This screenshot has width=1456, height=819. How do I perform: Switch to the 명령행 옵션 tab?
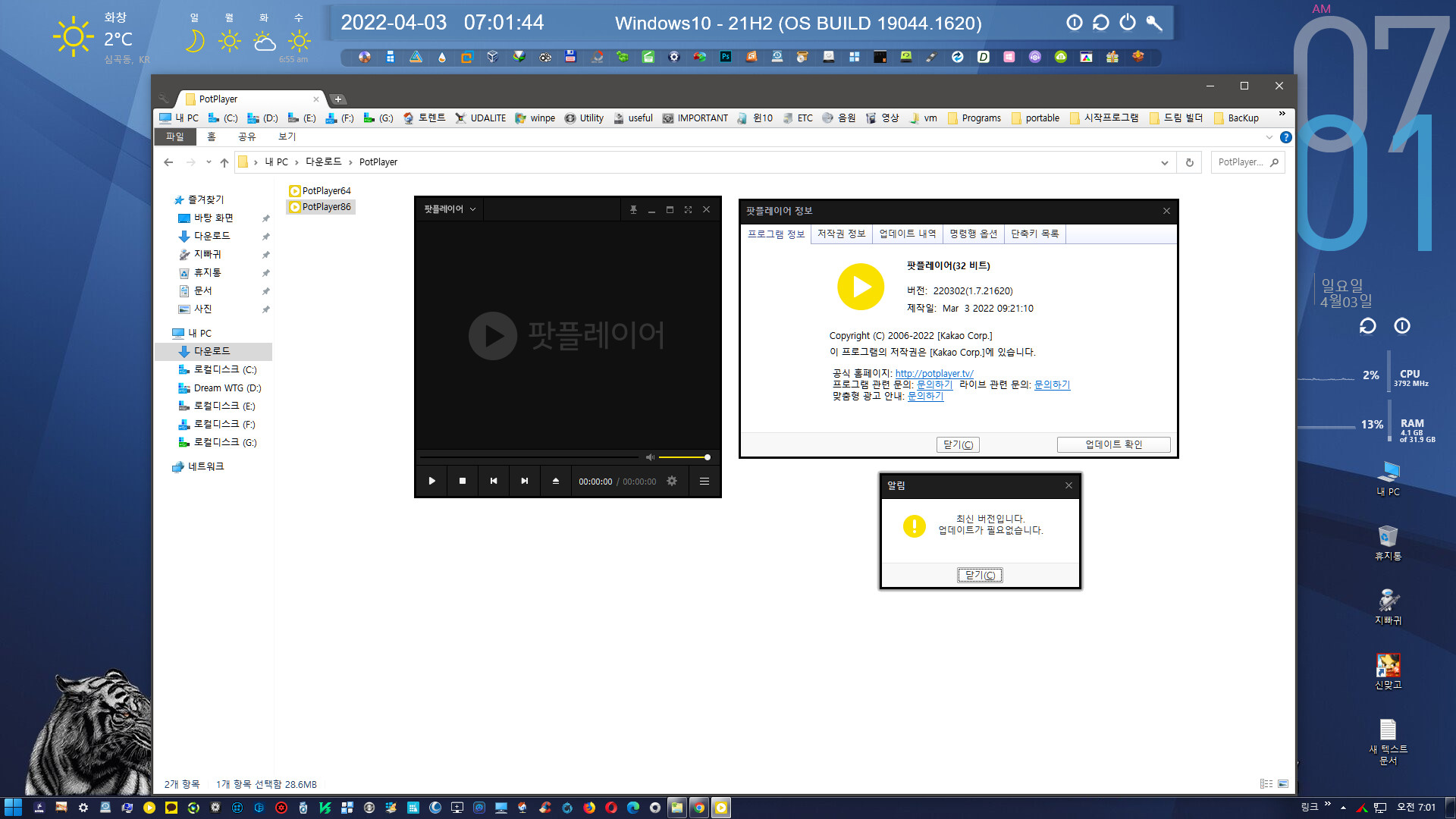click(x=973, y=234)
